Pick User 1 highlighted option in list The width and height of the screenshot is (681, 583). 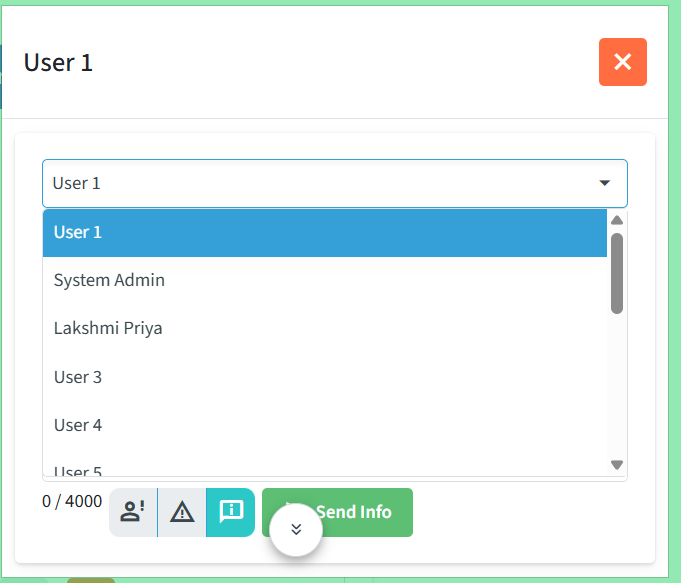coord(325,232)
